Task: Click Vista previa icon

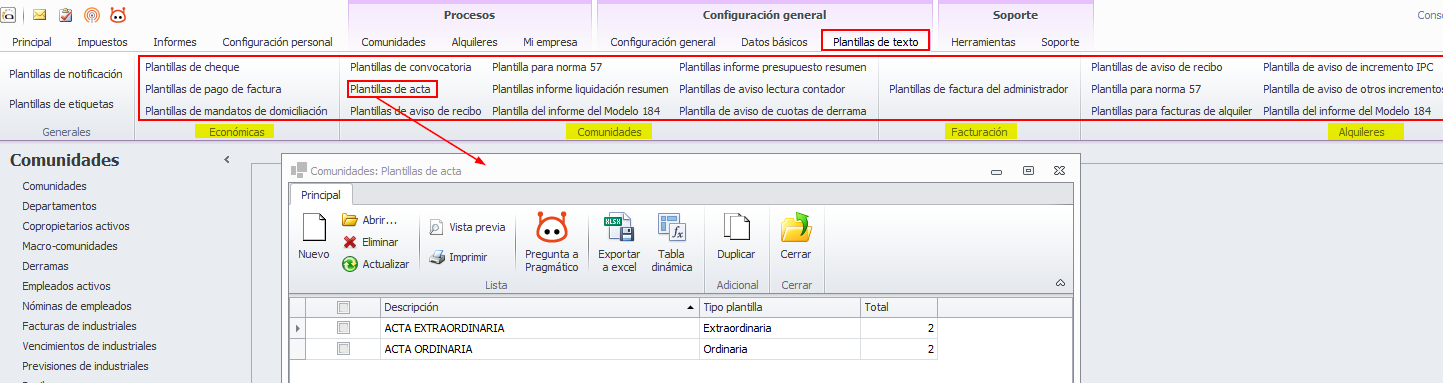Action: (x=436, y=227)
